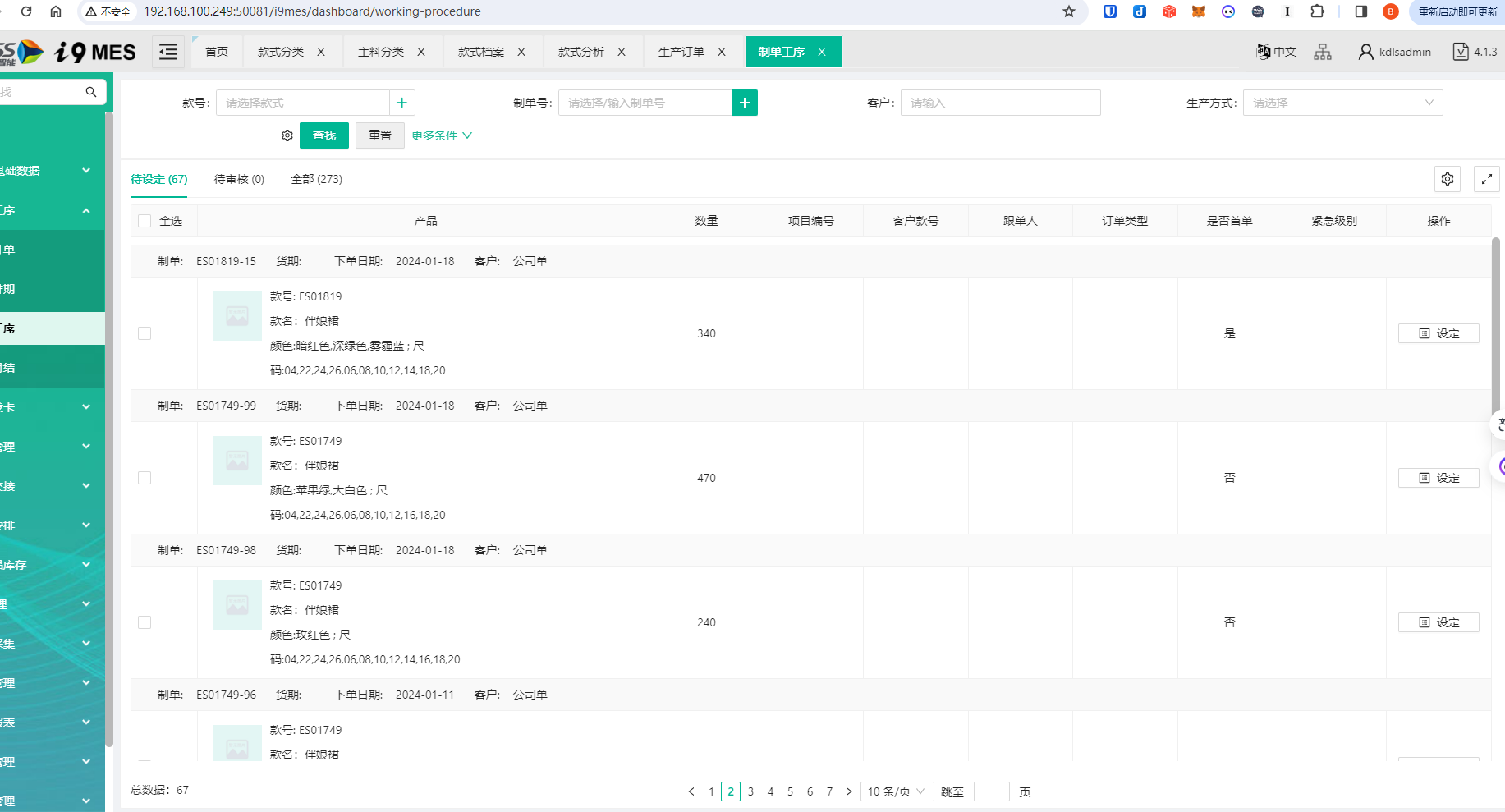
Task: Go to the previous page arrow
Action: (691, 791)
